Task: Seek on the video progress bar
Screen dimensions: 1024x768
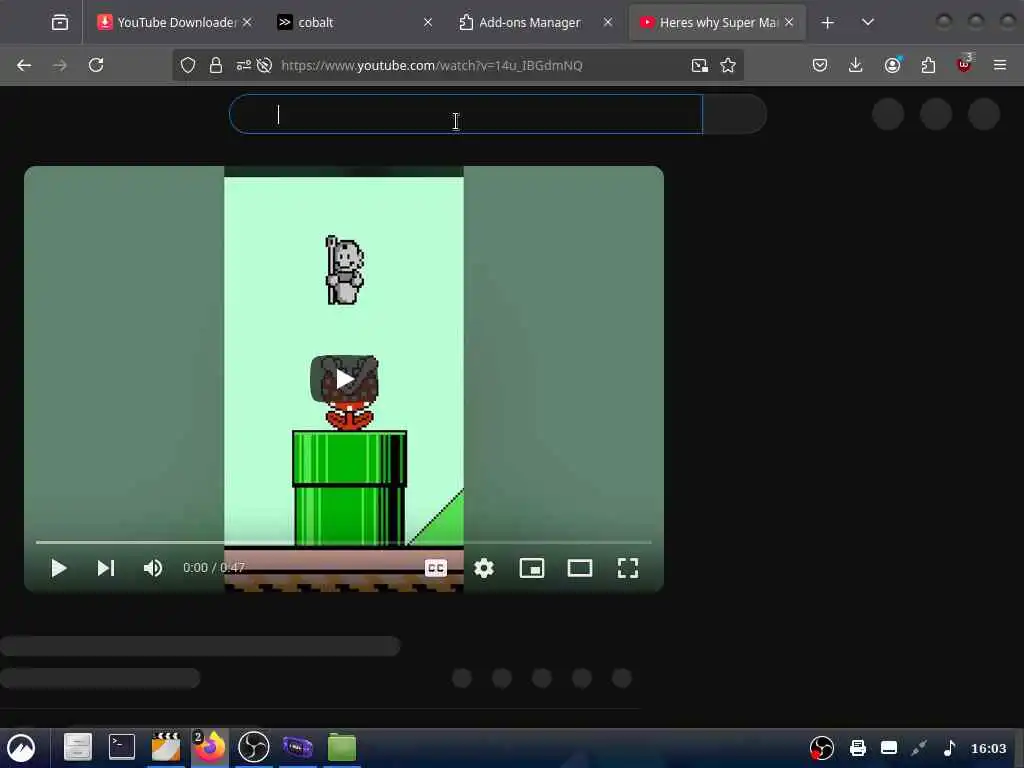Action: coord(344,542)
